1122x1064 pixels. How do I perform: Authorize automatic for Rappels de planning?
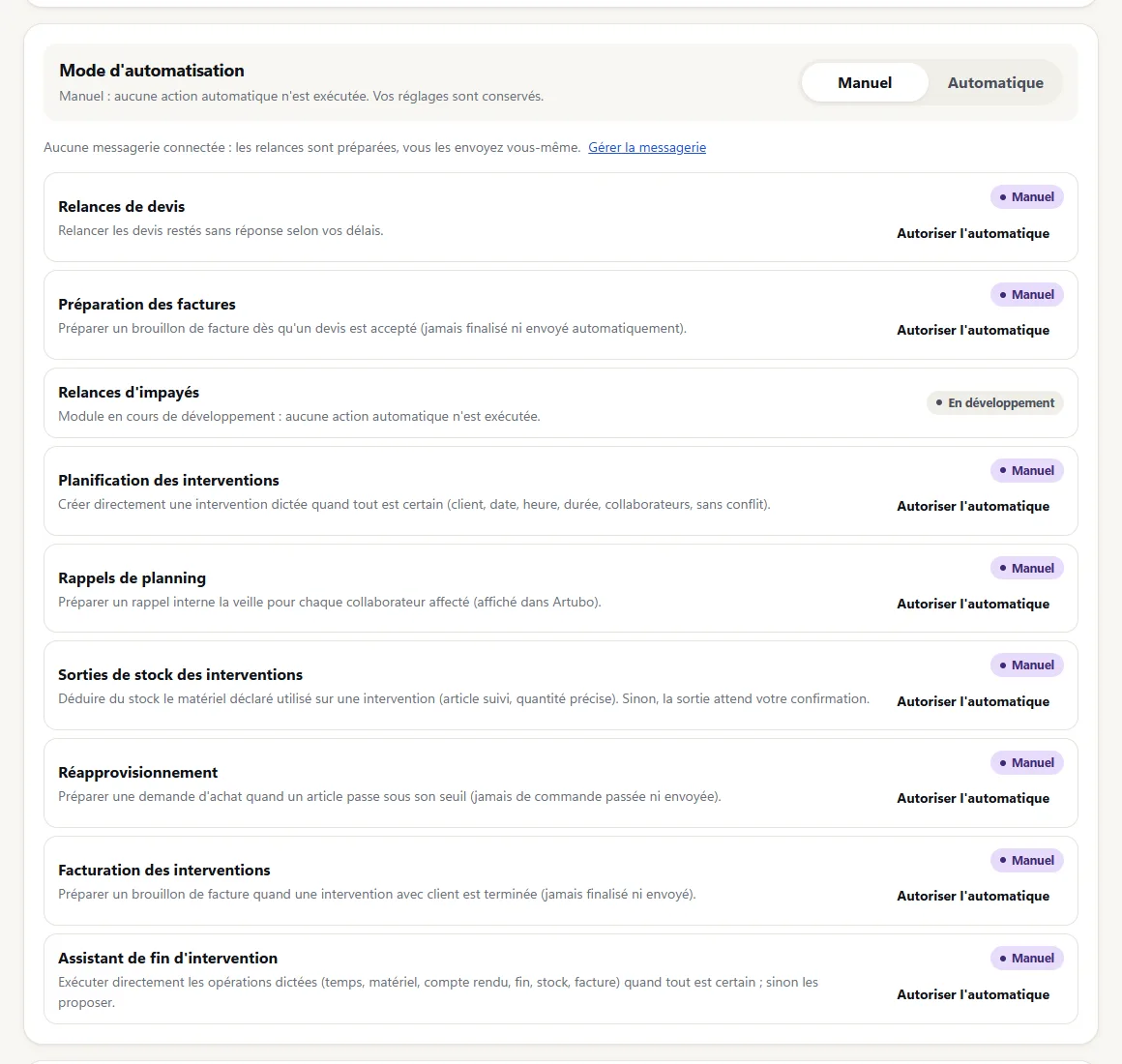tap(973, 604)
